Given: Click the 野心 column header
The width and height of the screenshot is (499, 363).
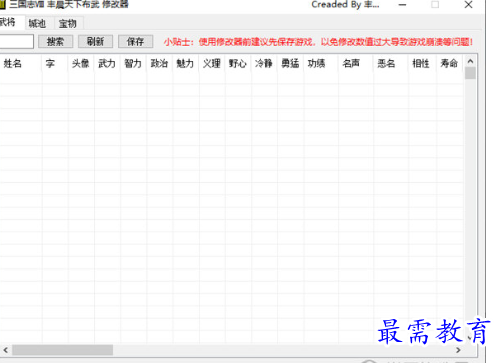Looking at the screenshot, I should pos(238,63).
